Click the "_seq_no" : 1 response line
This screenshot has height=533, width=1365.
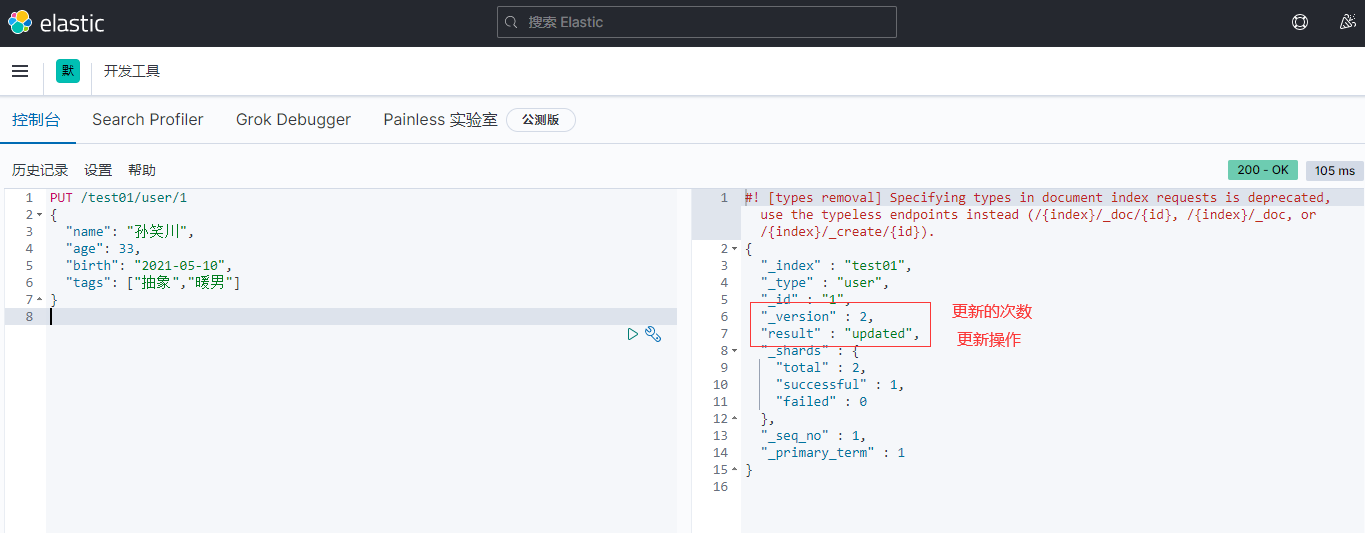point(813,436)
